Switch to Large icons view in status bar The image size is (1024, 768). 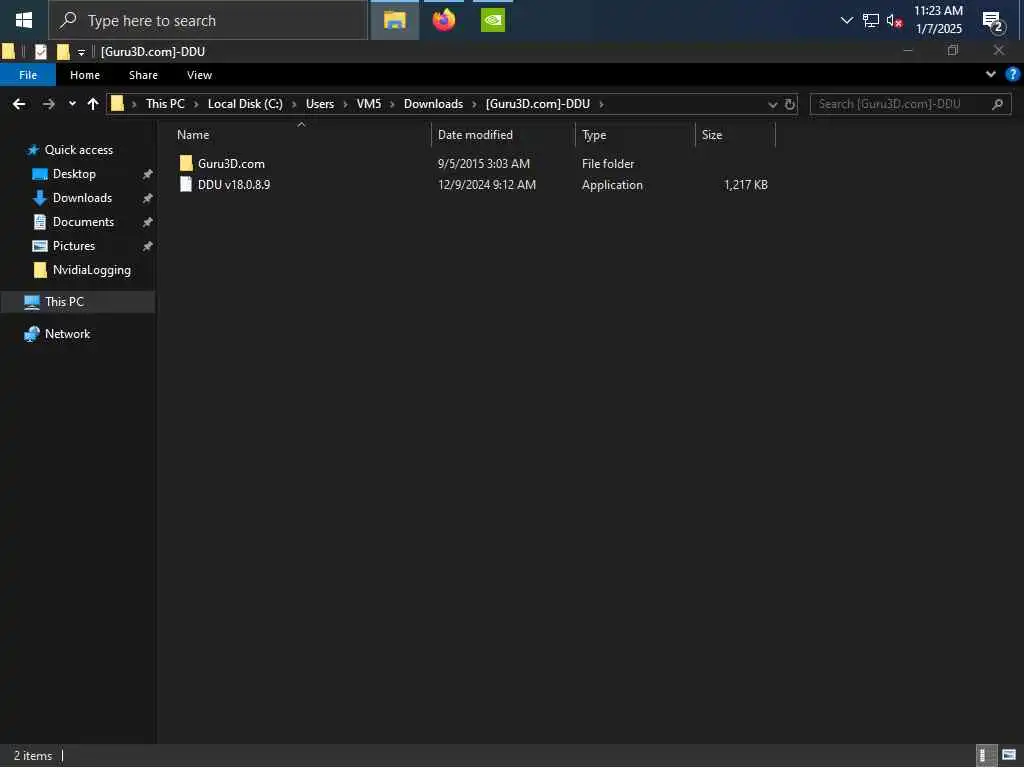(1009, 756)
